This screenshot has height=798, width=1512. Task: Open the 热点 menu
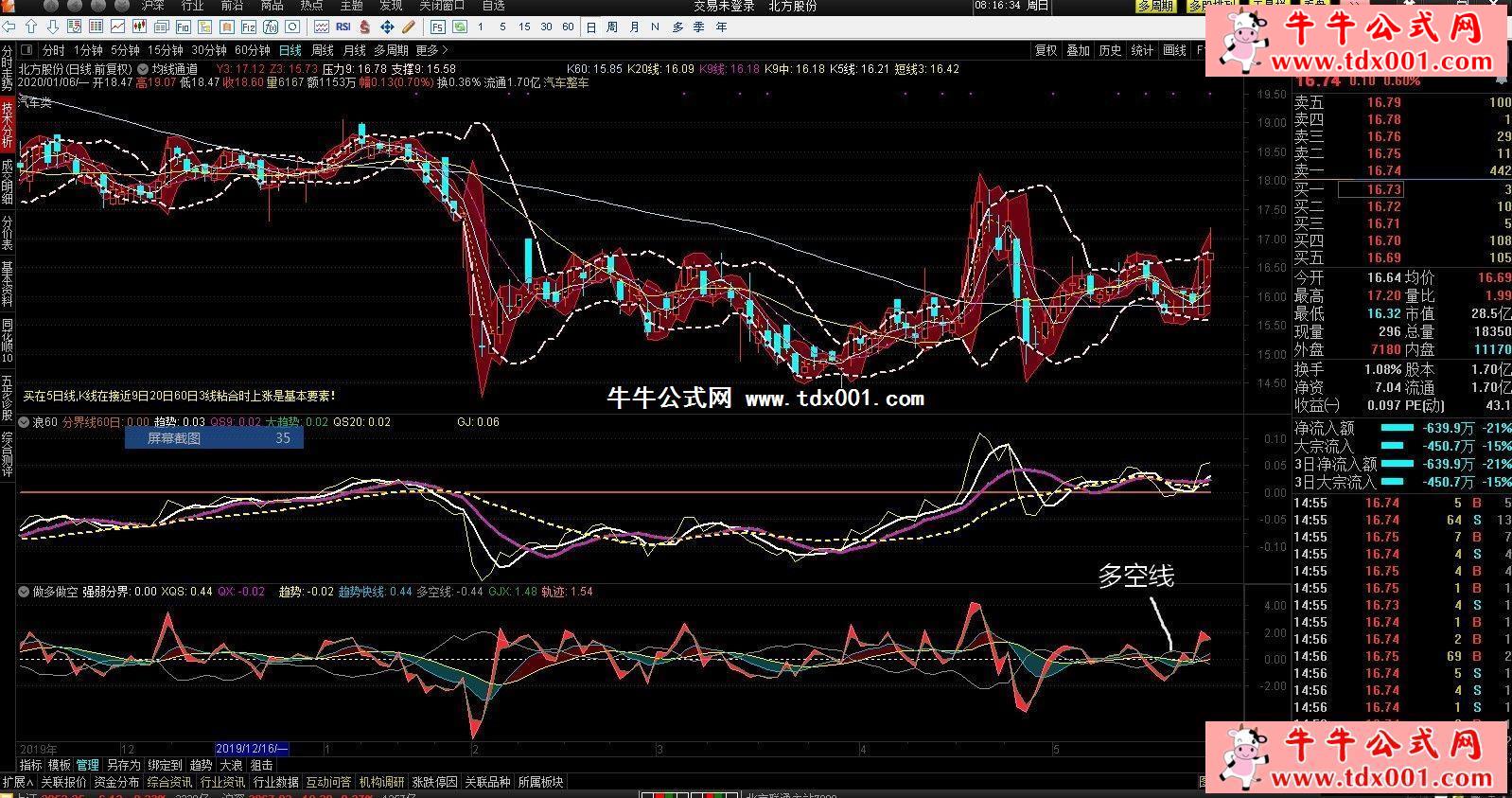pos(311,6)
